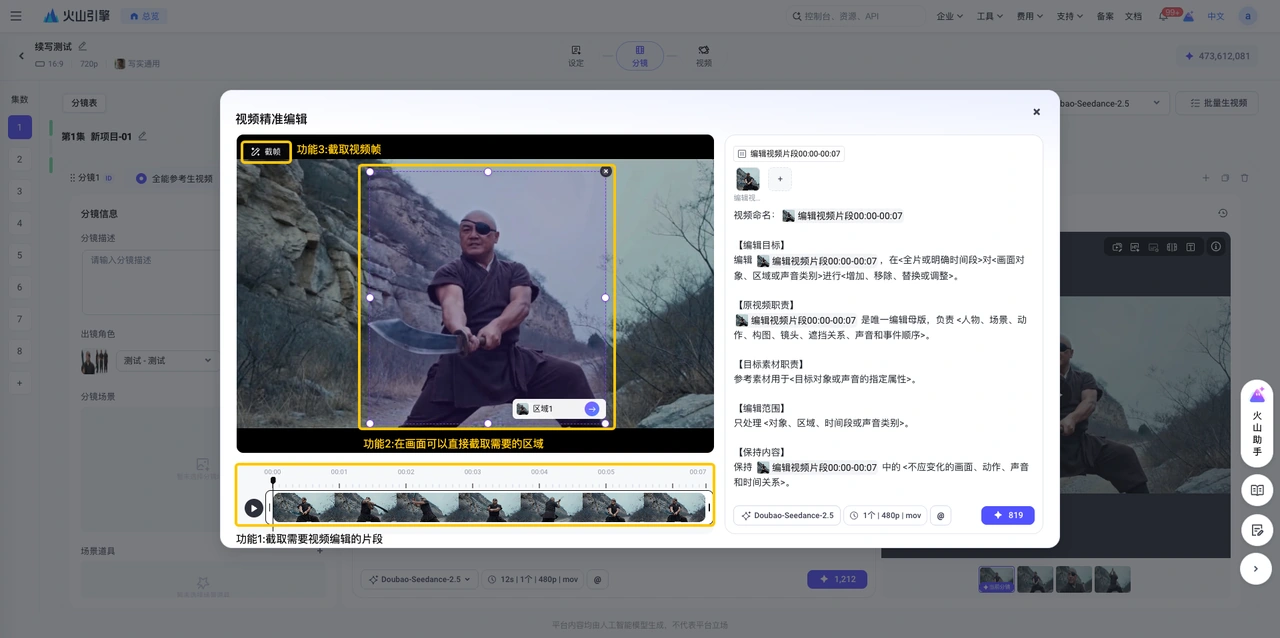This screenshot has height=638, width=1280.
Task: Expand the floating panel arrow
Action: (x=1257, y=569)
